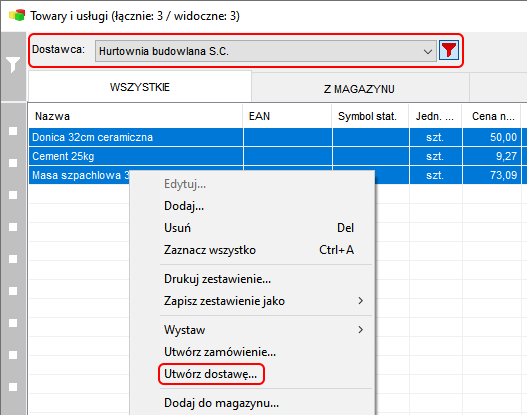Click Dodaj in the context menu

coord(184,206)
